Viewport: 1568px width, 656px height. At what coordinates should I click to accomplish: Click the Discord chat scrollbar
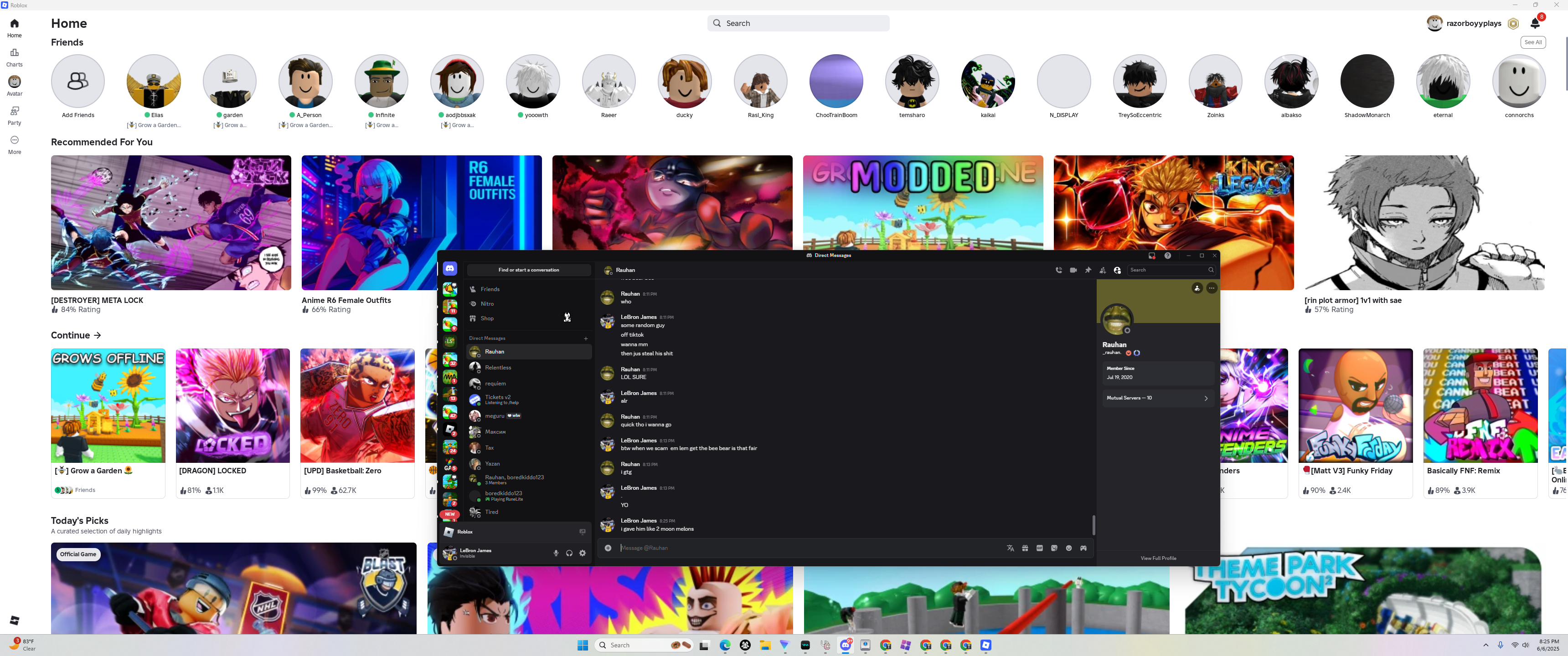click(x=1093, y=525)
